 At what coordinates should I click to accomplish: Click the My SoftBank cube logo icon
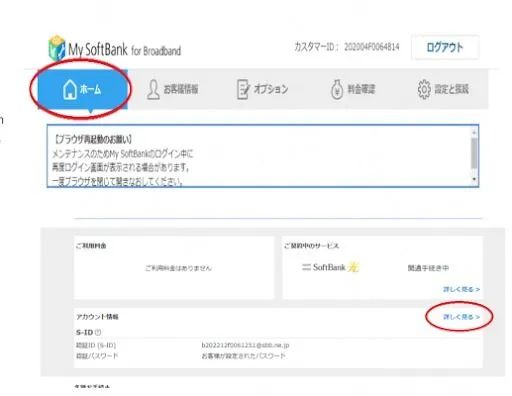(x=57, y=48)
